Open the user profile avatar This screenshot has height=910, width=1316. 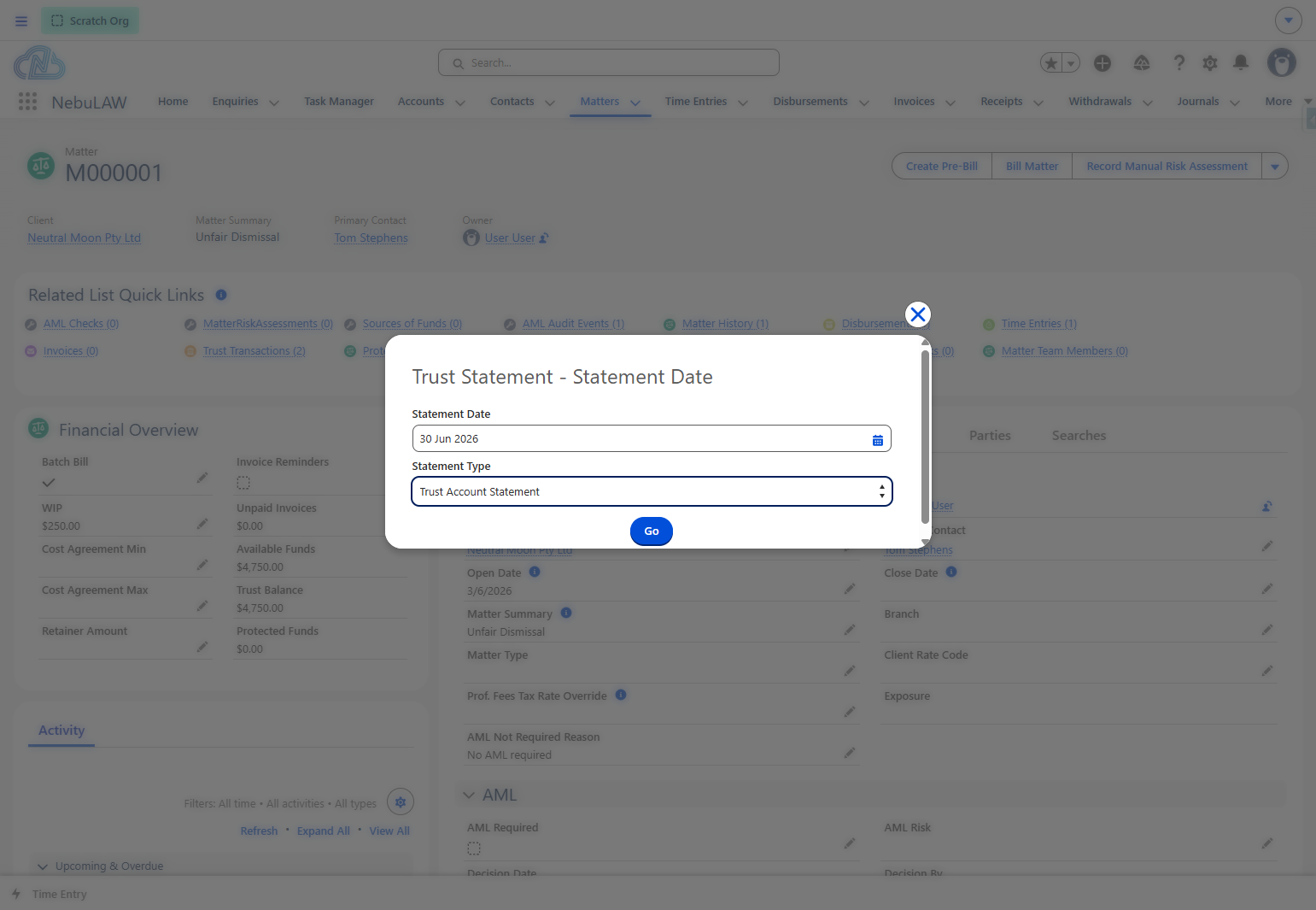point(1281,62)
